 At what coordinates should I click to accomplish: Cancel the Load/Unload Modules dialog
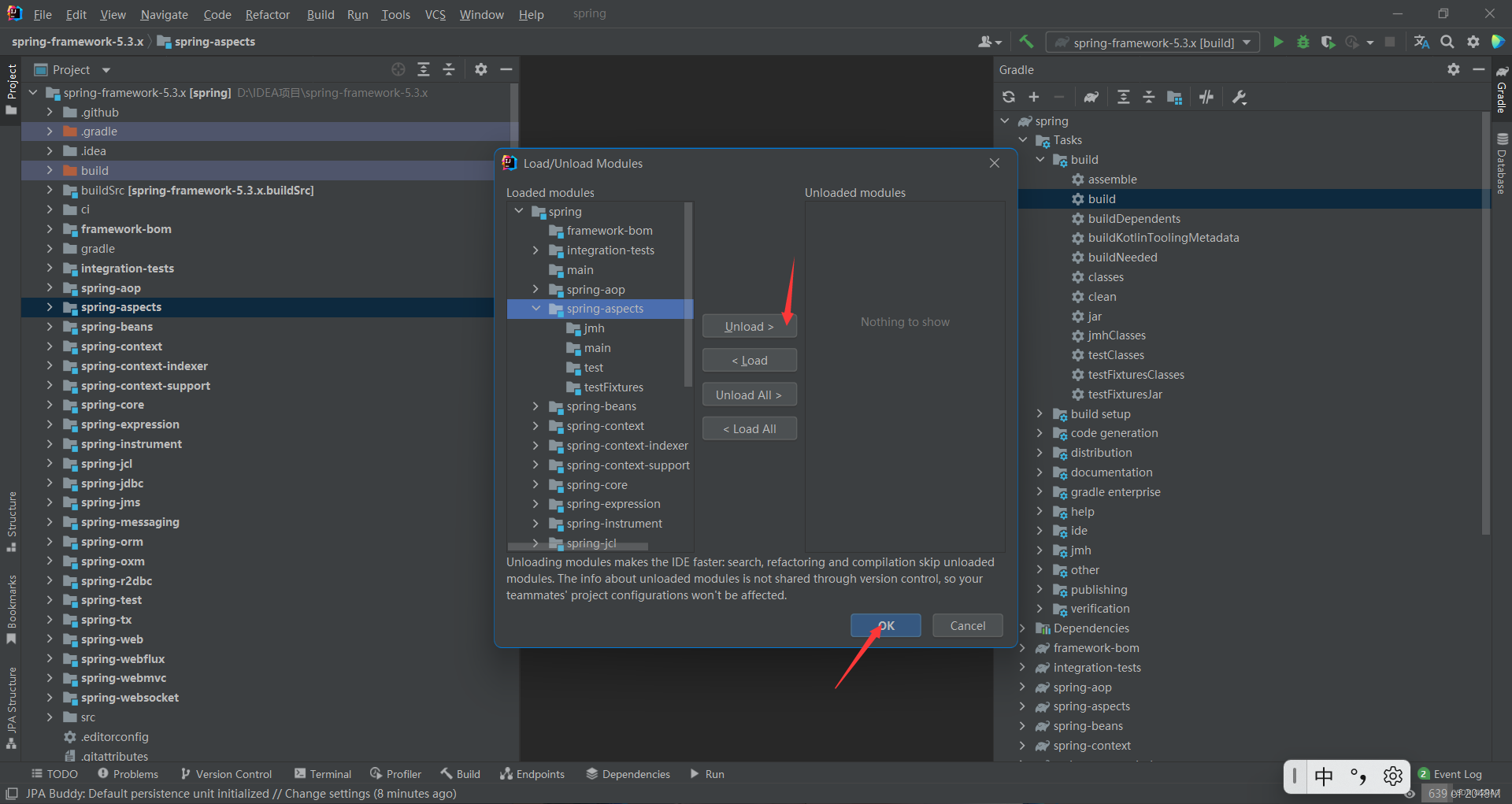coord(967,625)
